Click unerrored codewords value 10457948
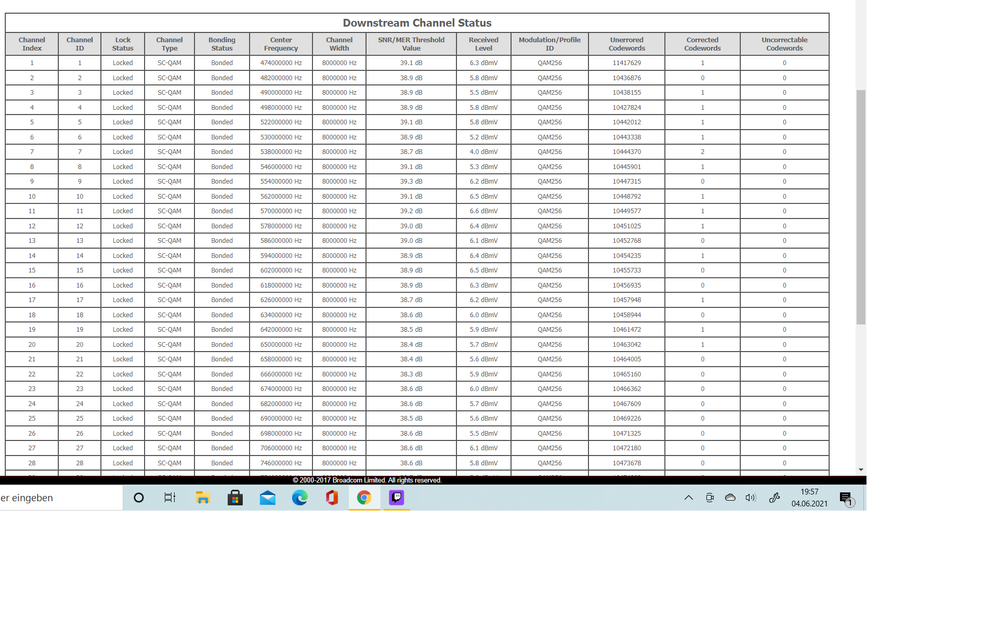Screen dimensions: 998x624 (627, 300)
